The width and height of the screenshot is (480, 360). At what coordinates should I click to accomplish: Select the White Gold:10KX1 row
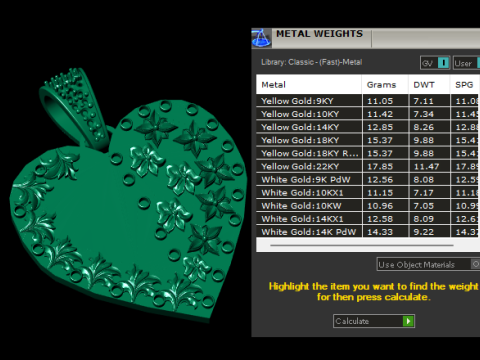[x=368, y=192]
